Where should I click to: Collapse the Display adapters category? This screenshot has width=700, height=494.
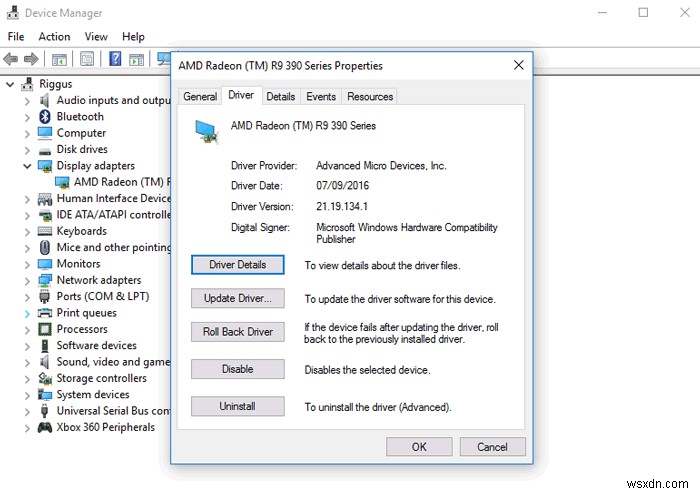[x=27, y=166]
